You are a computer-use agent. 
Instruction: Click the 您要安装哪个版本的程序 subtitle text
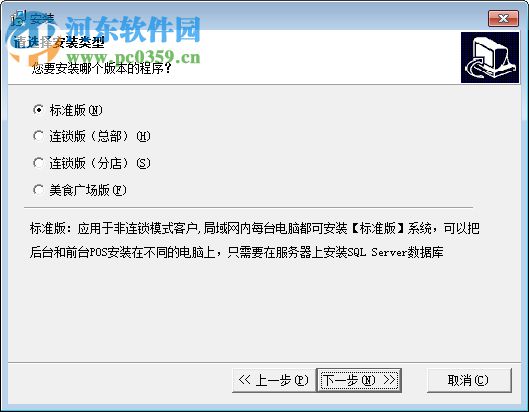point(102,69)
